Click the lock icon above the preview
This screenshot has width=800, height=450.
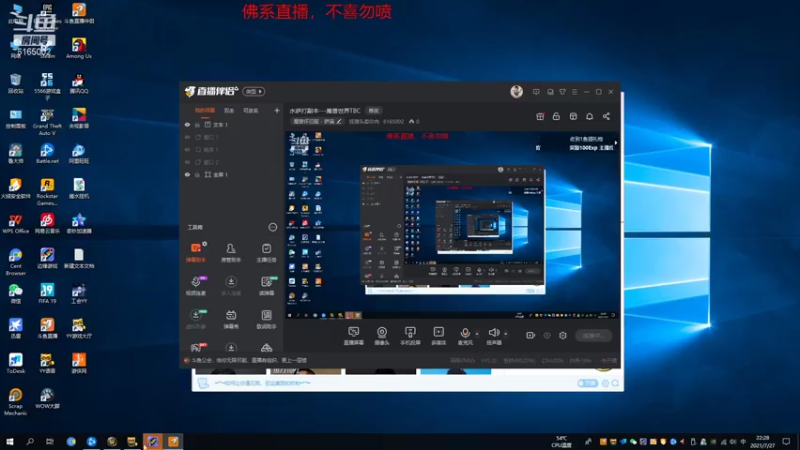556,116
